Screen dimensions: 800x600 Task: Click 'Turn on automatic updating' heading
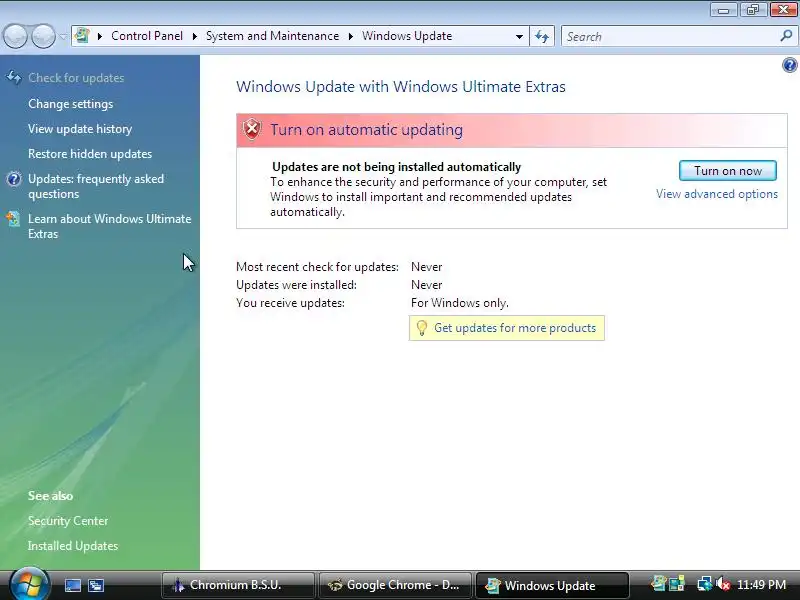coord(366,130)
